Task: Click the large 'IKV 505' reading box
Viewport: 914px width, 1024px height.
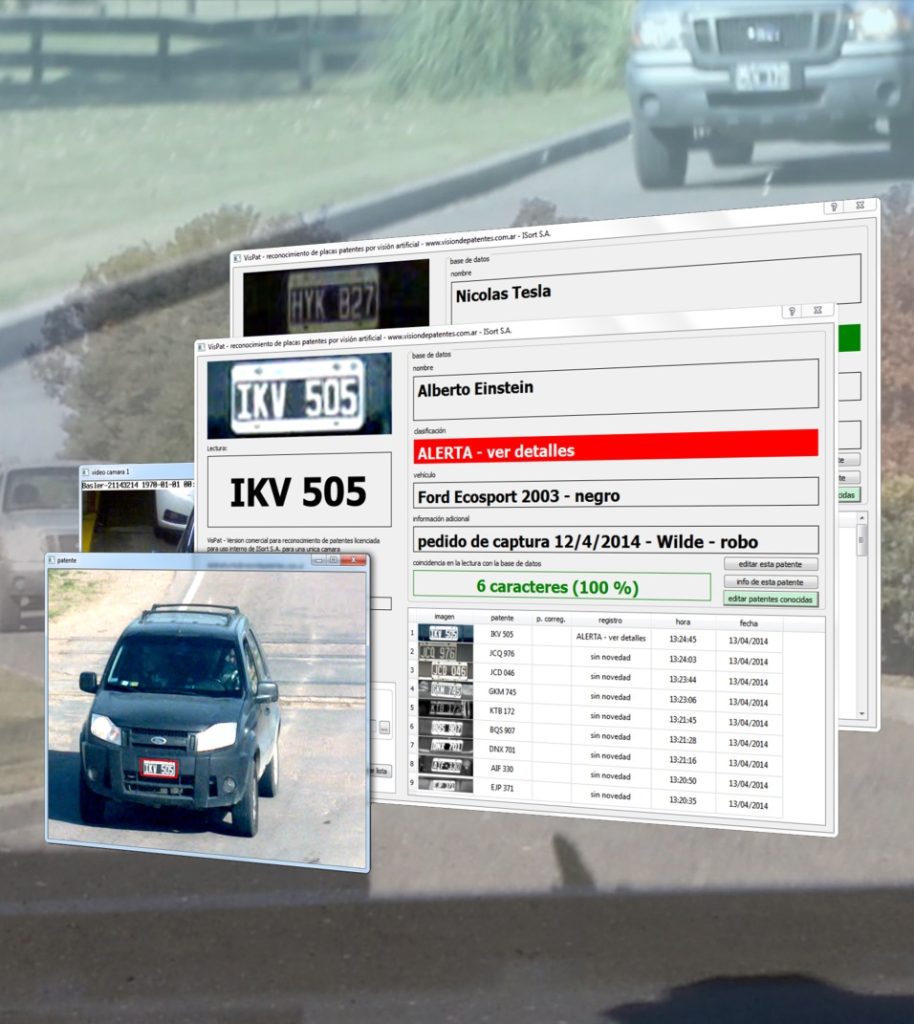Action: click(x=299, y=490)
